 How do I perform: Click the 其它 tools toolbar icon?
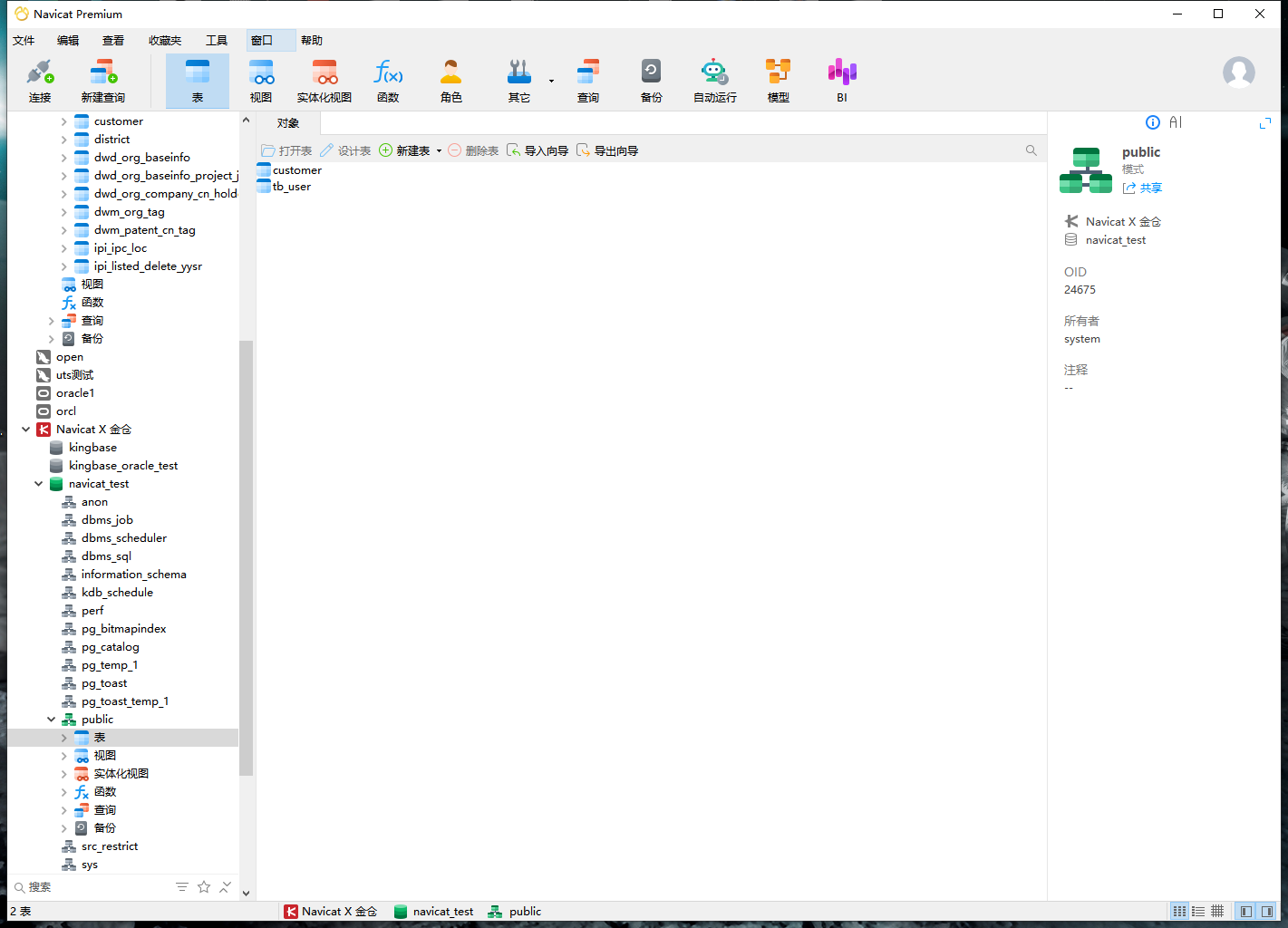[x=518, y=81]
